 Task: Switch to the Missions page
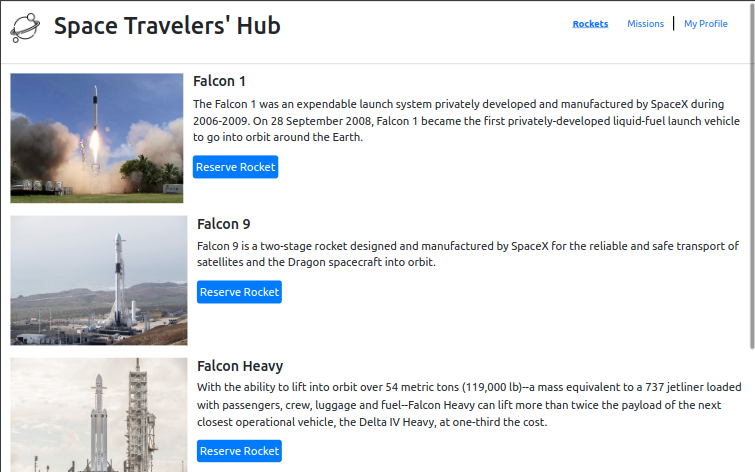pos(645,24)
